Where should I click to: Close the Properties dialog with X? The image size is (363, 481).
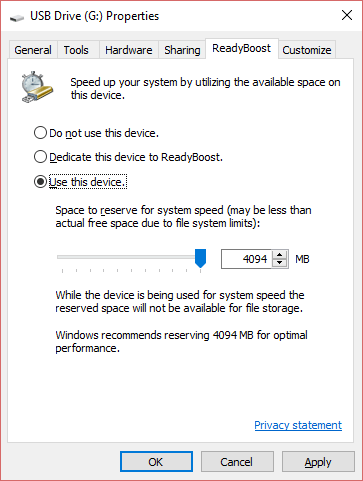[347, 15]
